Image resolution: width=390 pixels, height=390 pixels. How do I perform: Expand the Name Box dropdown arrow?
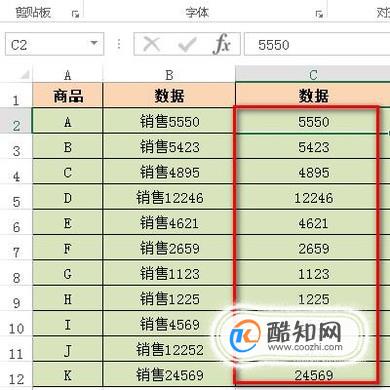(94, 43)
